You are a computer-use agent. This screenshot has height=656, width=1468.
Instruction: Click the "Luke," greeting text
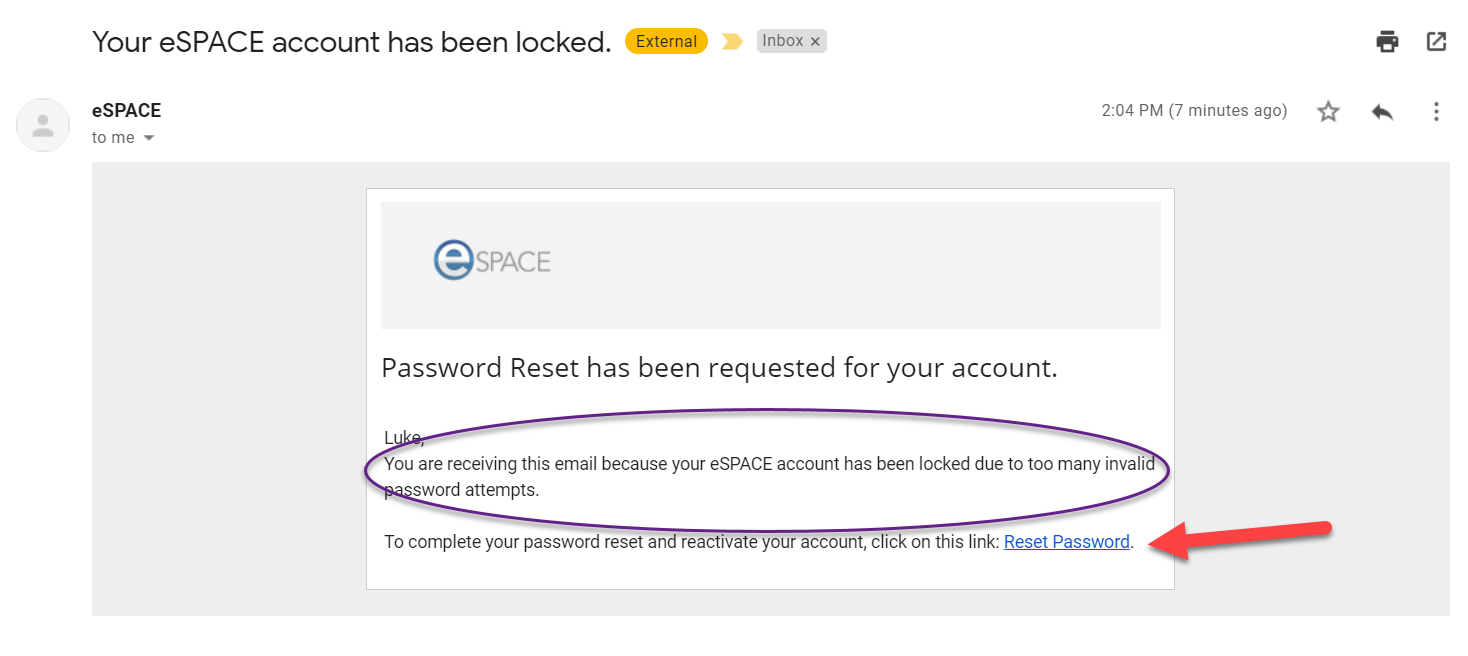tap(404, 437)
